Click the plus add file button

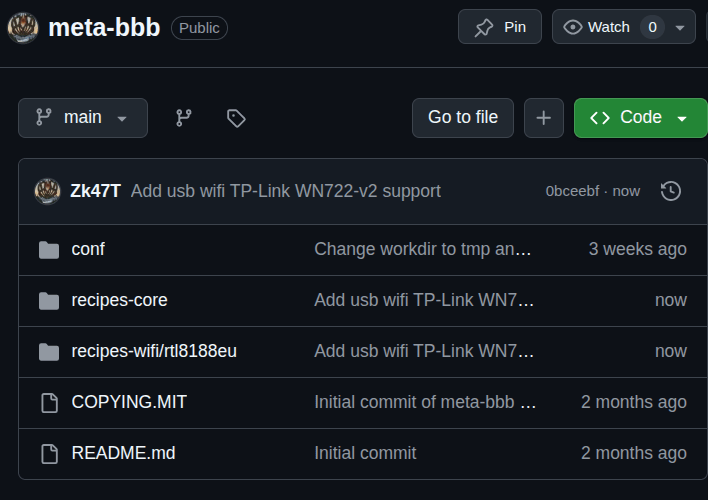[x=543, y=118]
